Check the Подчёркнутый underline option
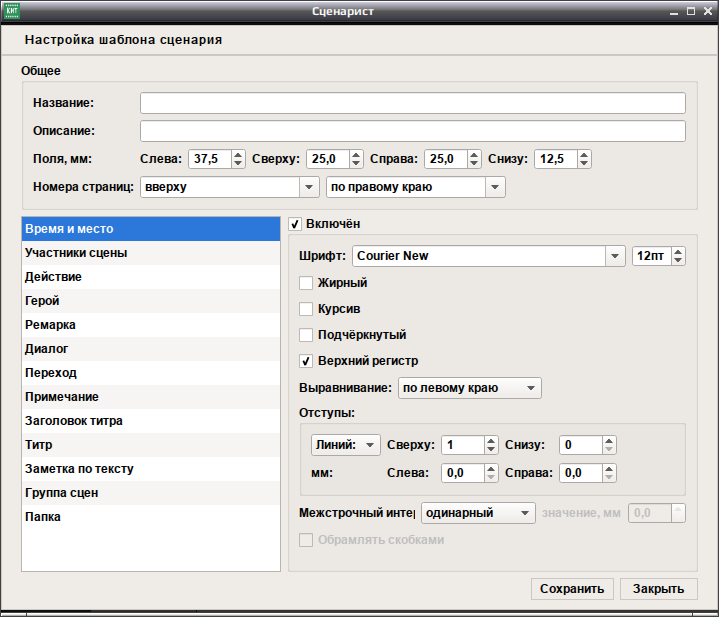 [306, 335]
